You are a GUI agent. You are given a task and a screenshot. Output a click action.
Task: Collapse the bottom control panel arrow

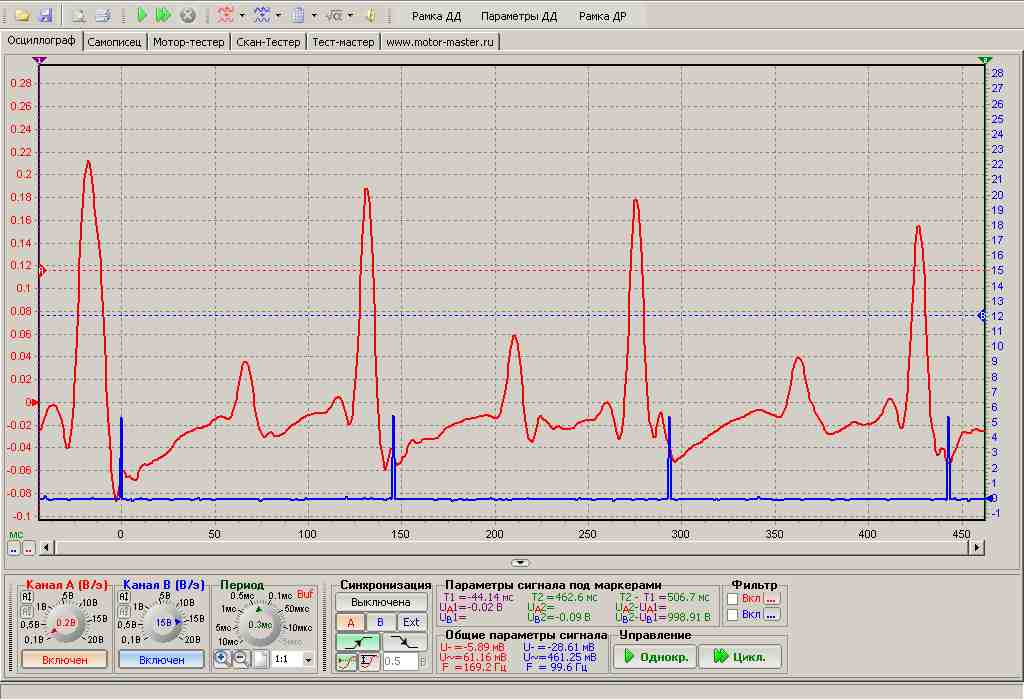click(520, 562)
